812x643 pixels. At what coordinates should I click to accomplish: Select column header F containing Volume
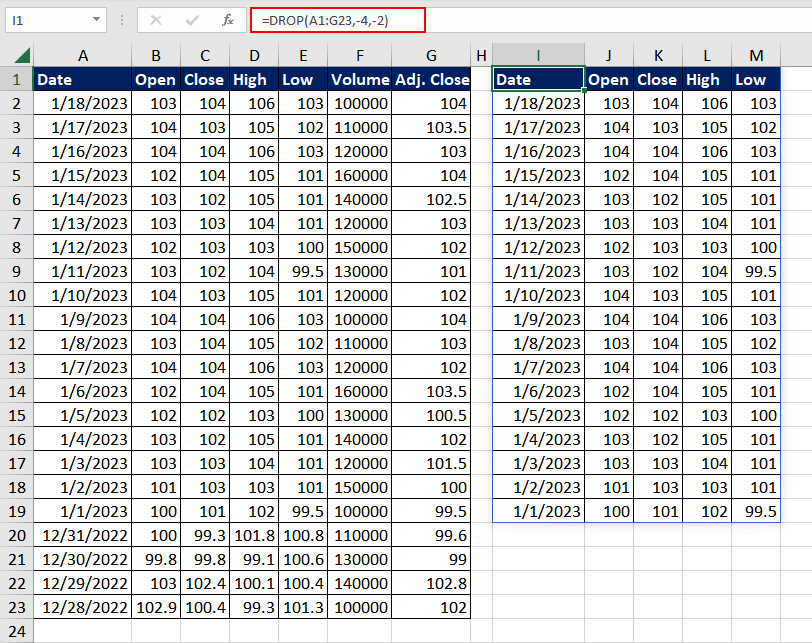(x=360, y=55)
